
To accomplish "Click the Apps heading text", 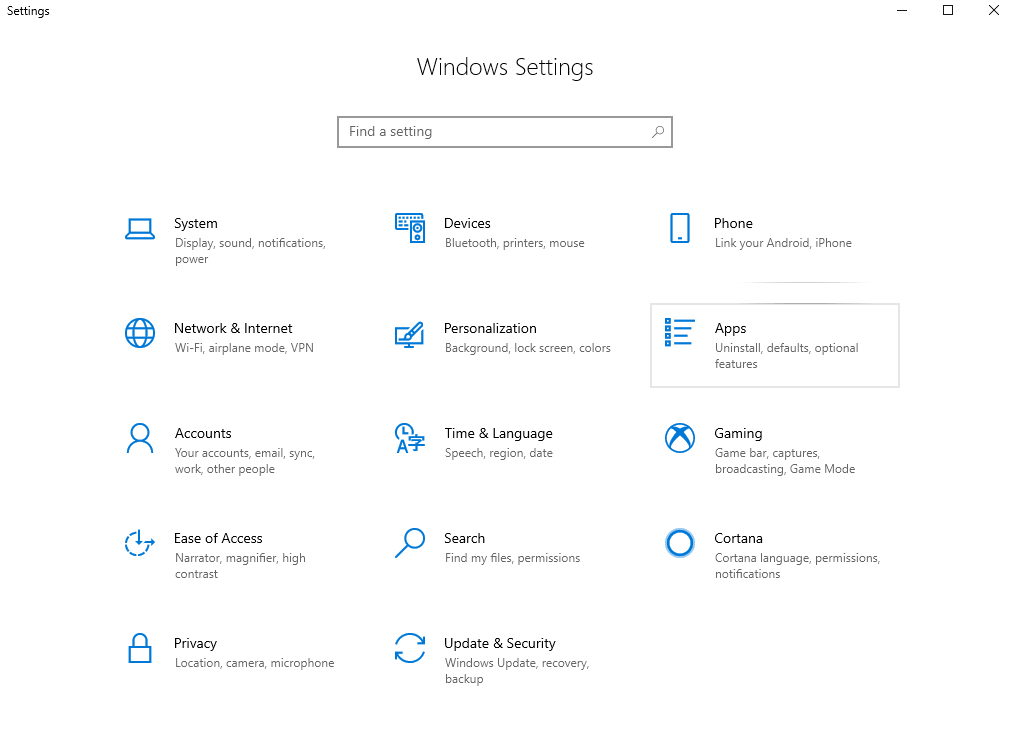I will coord(730,329).
